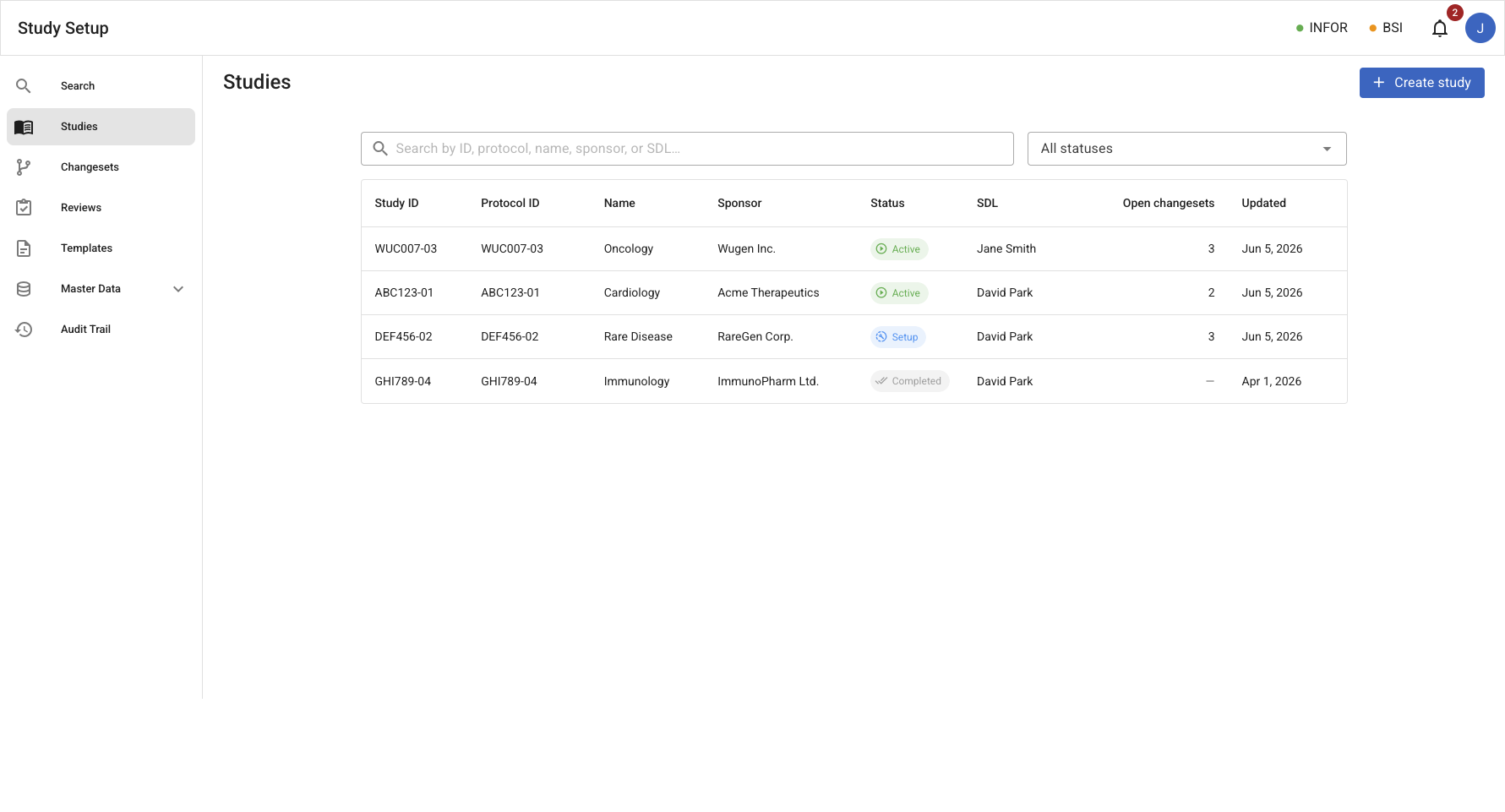1505x812 pixels.
Task: Click the dropdown arrow in status filter
Action: 1327,149
